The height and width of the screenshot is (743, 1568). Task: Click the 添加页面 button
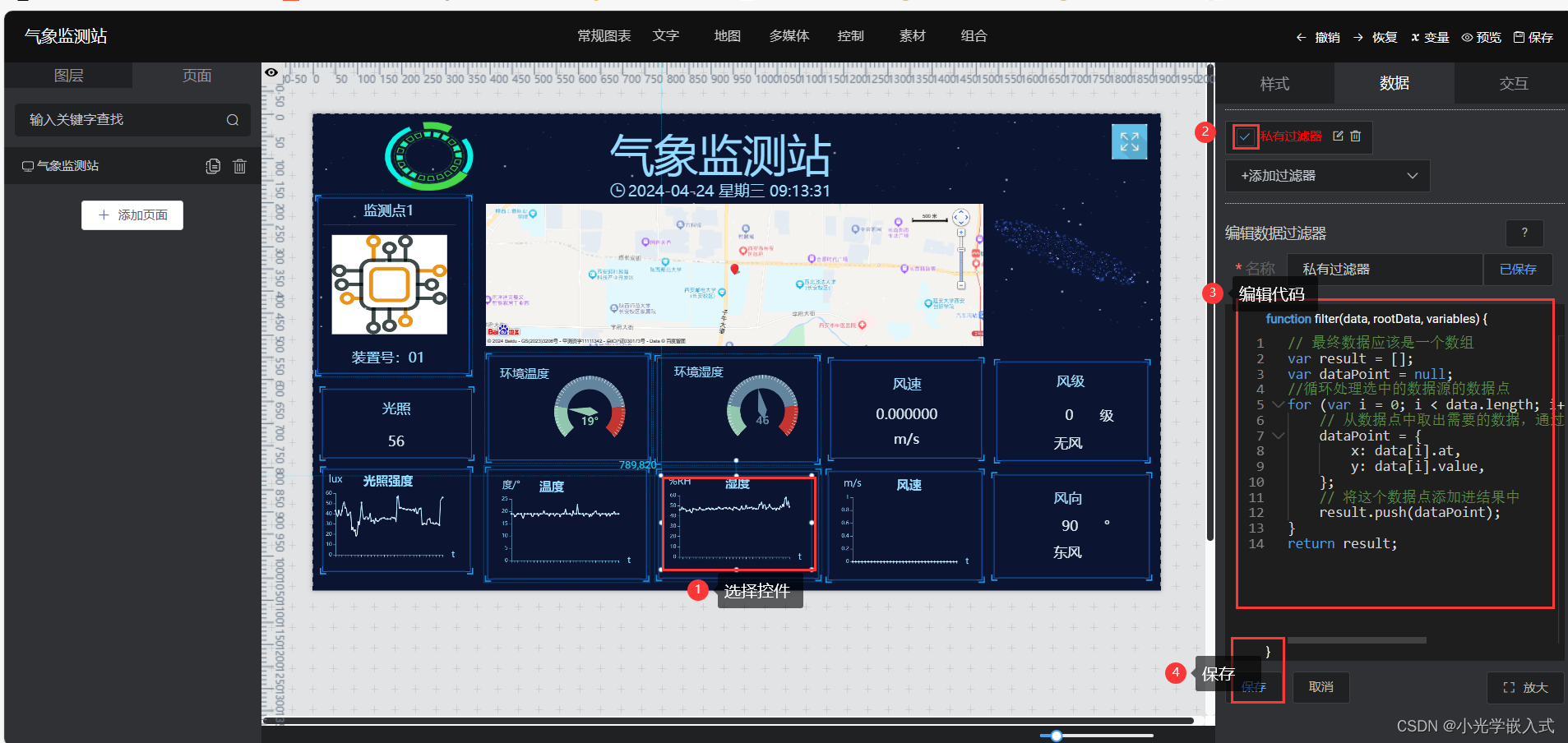[x=132, y=215]
